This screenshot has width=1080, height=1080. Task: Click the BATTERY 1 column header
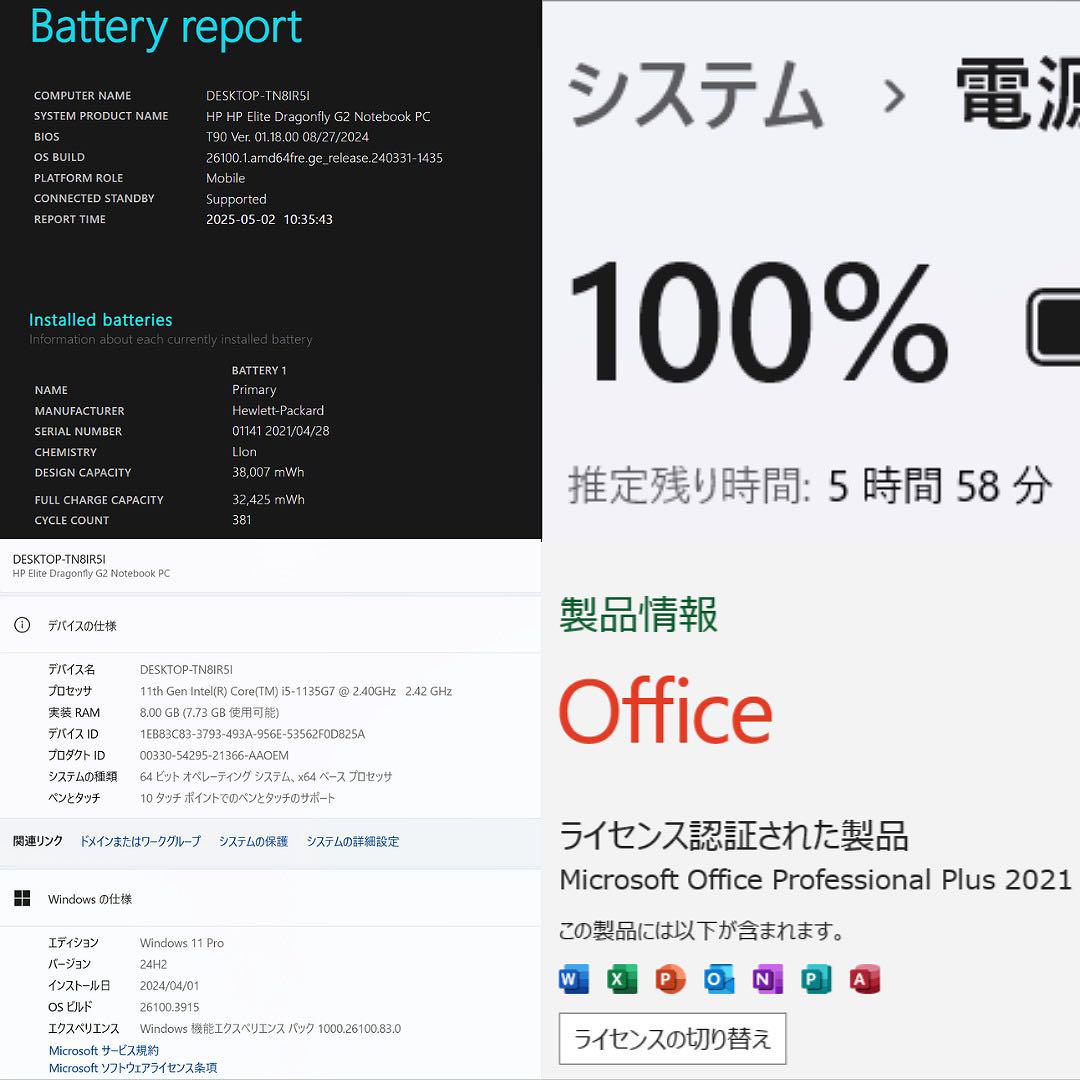click(259, 370)
